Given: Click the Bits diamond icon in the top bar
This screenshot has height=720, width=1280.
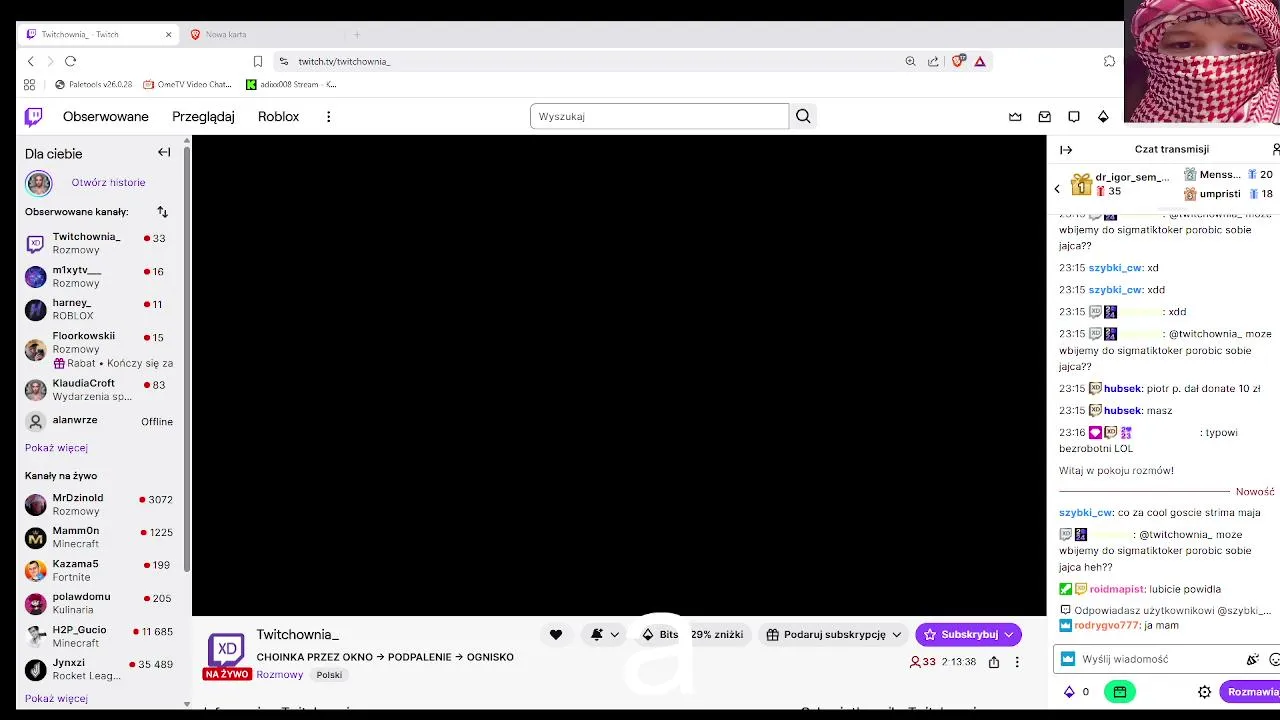Looking at the screenshot, I should tap(1103, 117).
